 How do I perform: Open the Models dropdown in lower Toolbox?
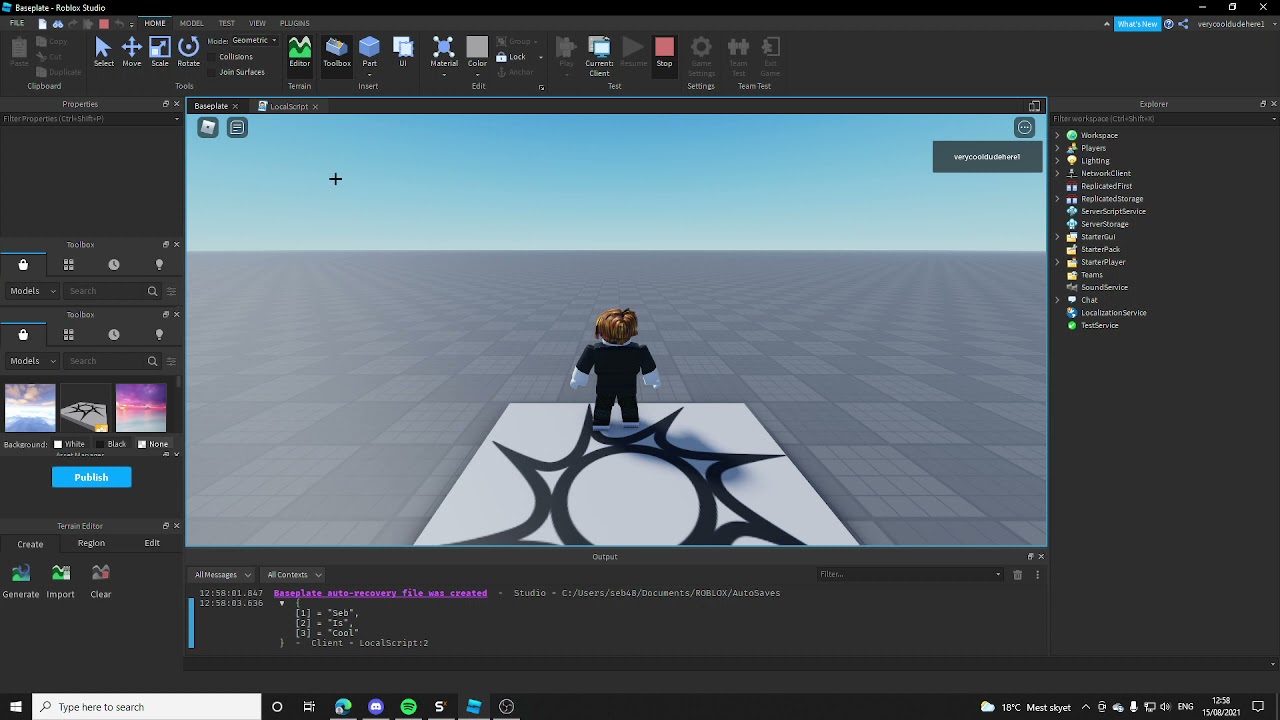pyautogui.click(x=30, y=361)
